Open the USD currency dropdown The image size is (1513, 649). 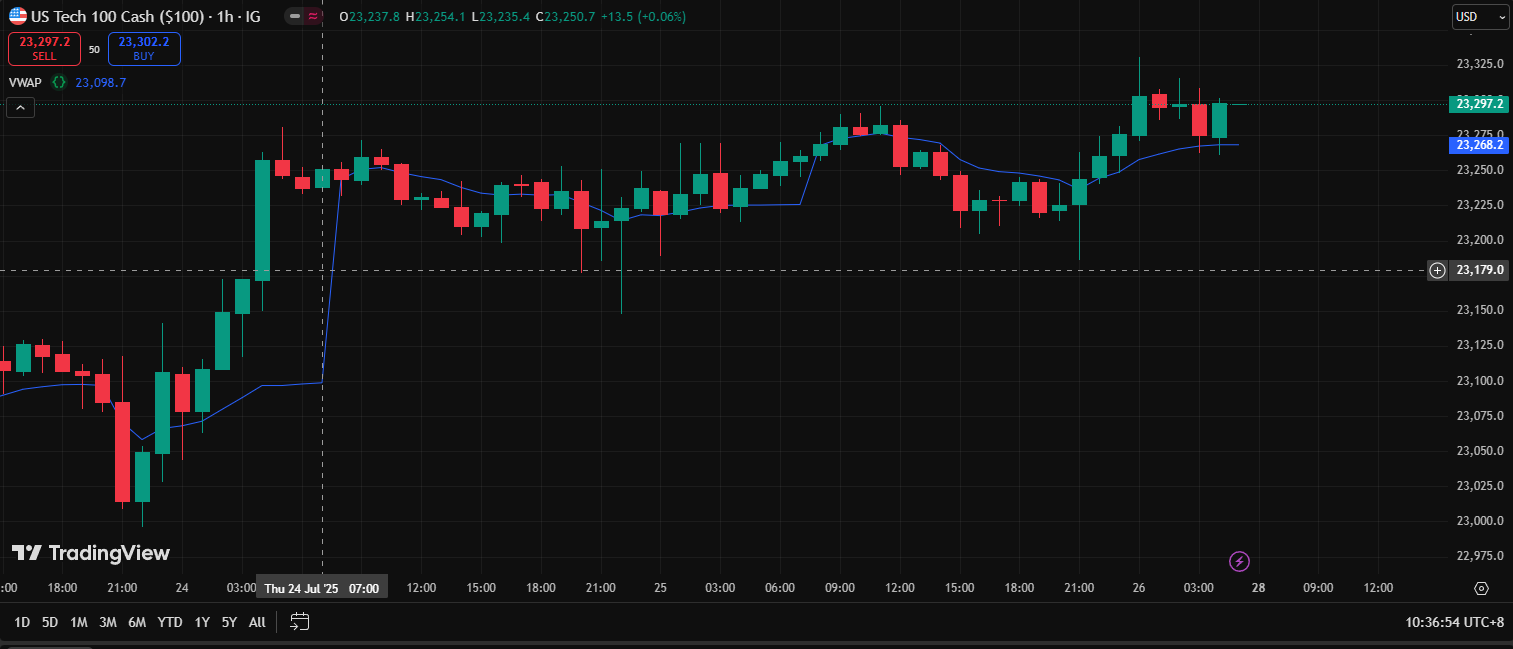click(1480, 17)
